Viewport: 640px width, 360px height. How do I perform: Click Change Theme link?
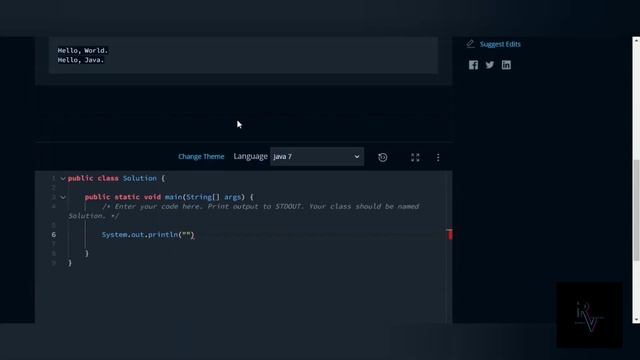click(x=201, y=157)
